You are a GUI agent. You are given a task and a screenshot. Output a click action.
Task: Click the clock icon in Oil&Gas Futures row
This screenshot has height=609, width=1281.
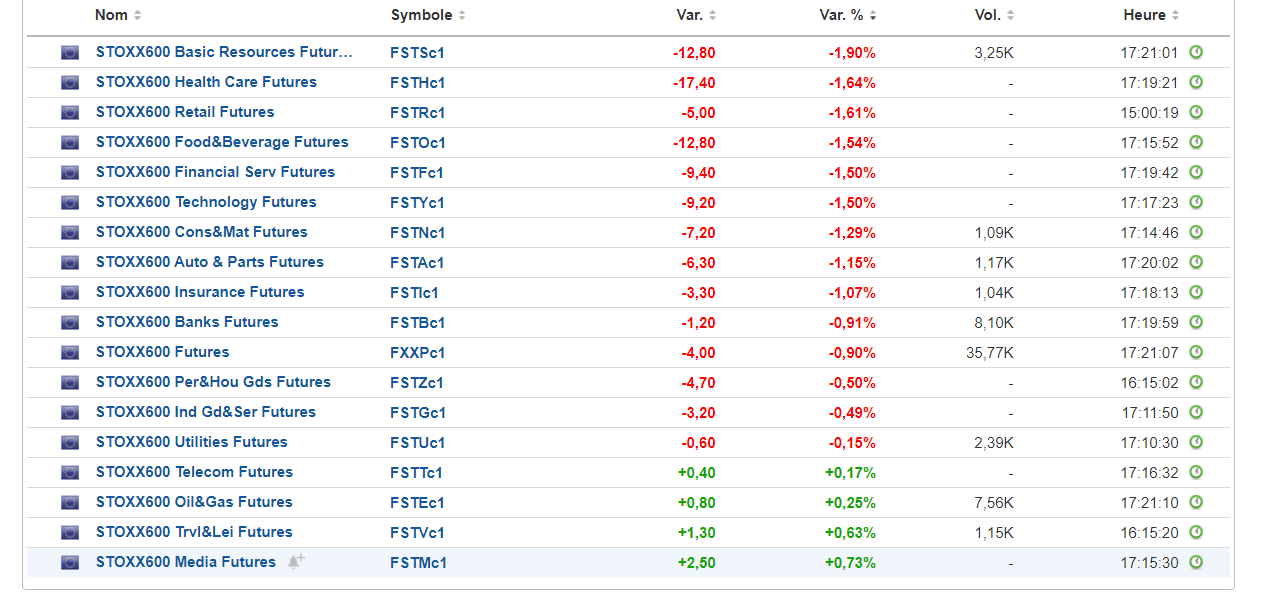(1196, 502)
